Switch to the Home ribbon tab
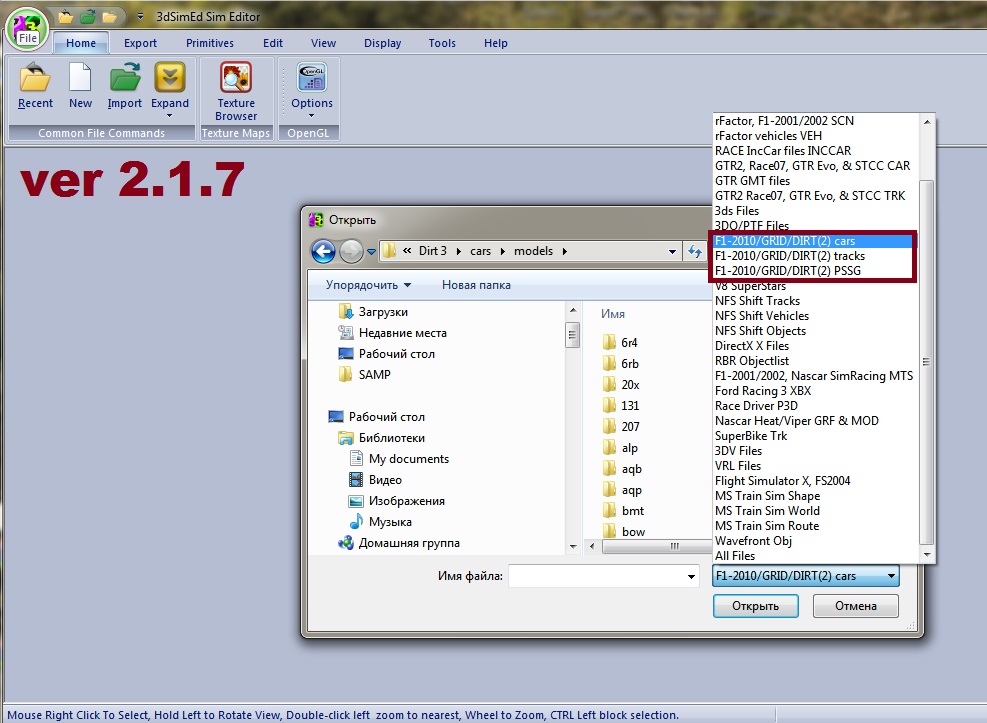Image resolution: width=987 pixels, height=723 pixels. click(81, 43)
